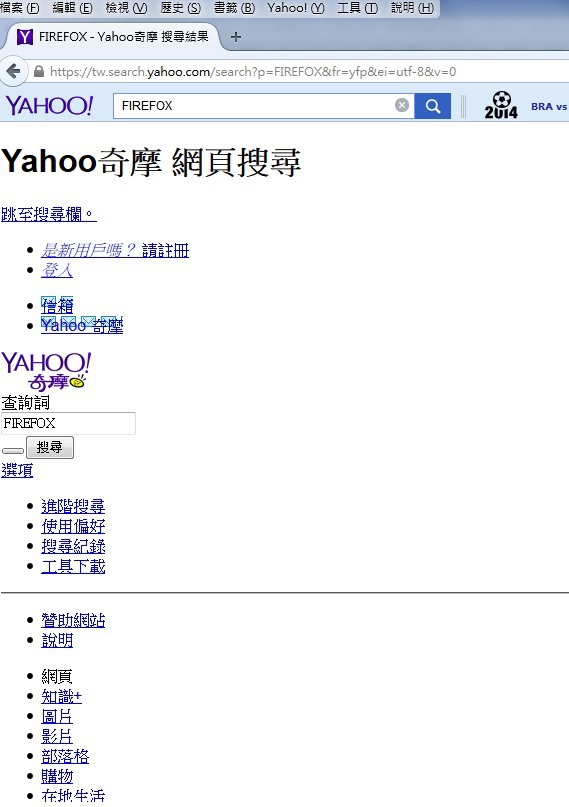Open the 使用偏好 link
Viewport: 569px width, 807px height.
click(73, 527)
